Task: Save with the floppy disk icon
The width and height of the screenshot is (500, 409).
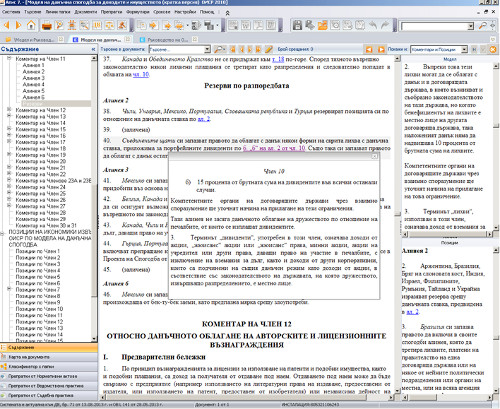Action: point(297,25)
